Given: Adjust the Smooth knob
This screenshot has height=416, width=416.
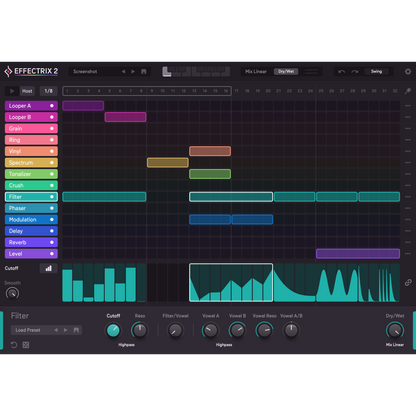Looking at the screenshot, I should pyautogui.click(x=12, y=294).
